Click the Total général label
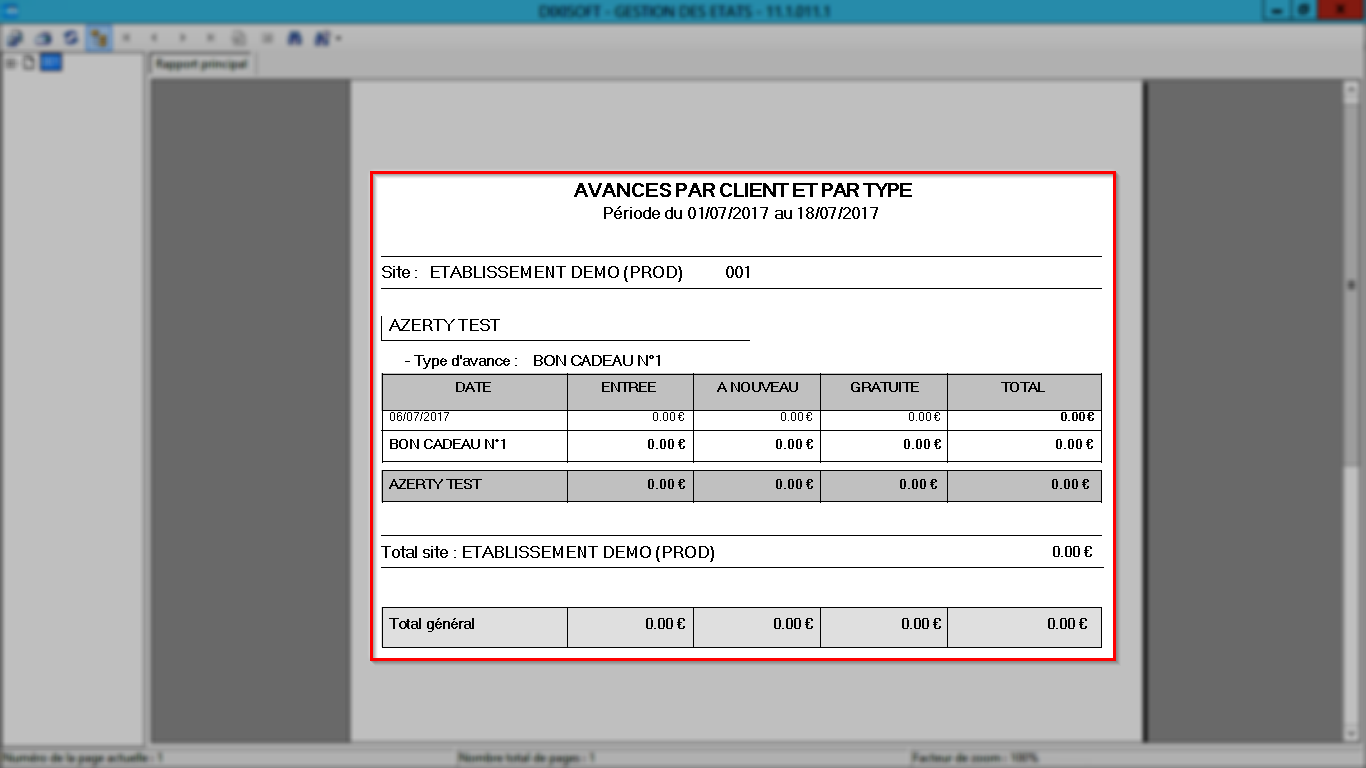The width and height of the screenshot is (1366, 768). [432, 624]
